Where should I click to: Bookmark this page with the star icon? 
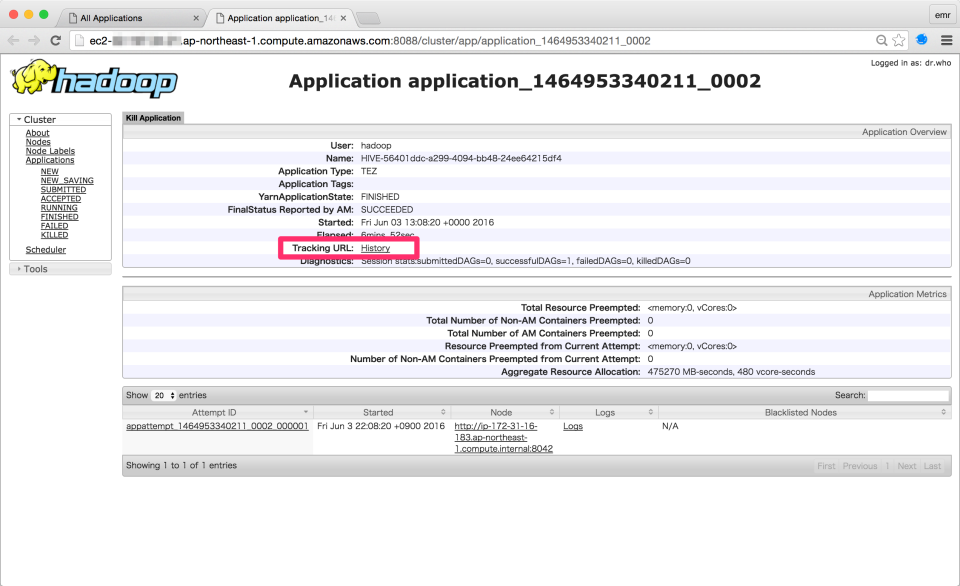tap(899, 40)
